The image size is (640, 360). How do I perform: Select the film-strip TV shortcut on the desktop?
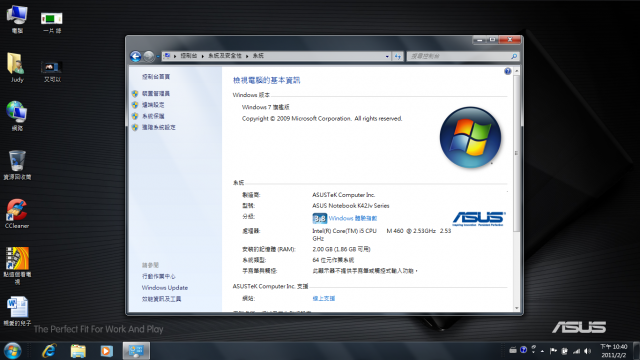tap(17, 265)
